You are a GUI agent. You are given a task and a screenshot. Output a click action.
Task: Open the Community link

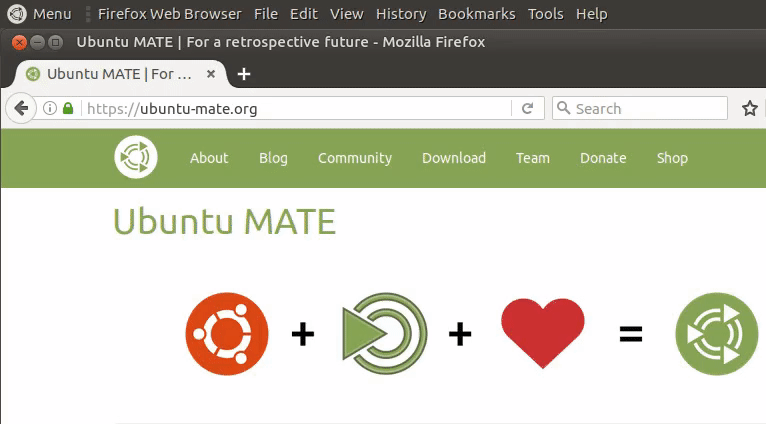[355, 158]
